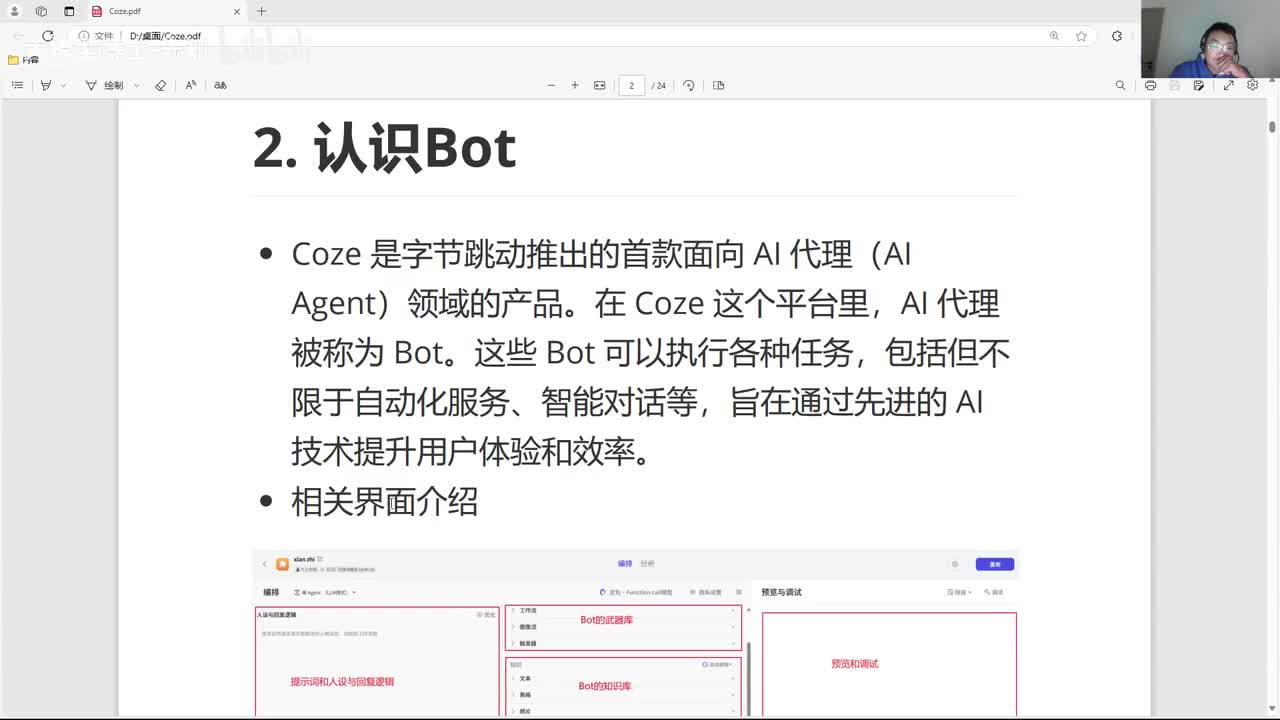Click the zoom magnifier icon in the address bar
The width and height of the screenshot is (1280, 720).
1054,36
